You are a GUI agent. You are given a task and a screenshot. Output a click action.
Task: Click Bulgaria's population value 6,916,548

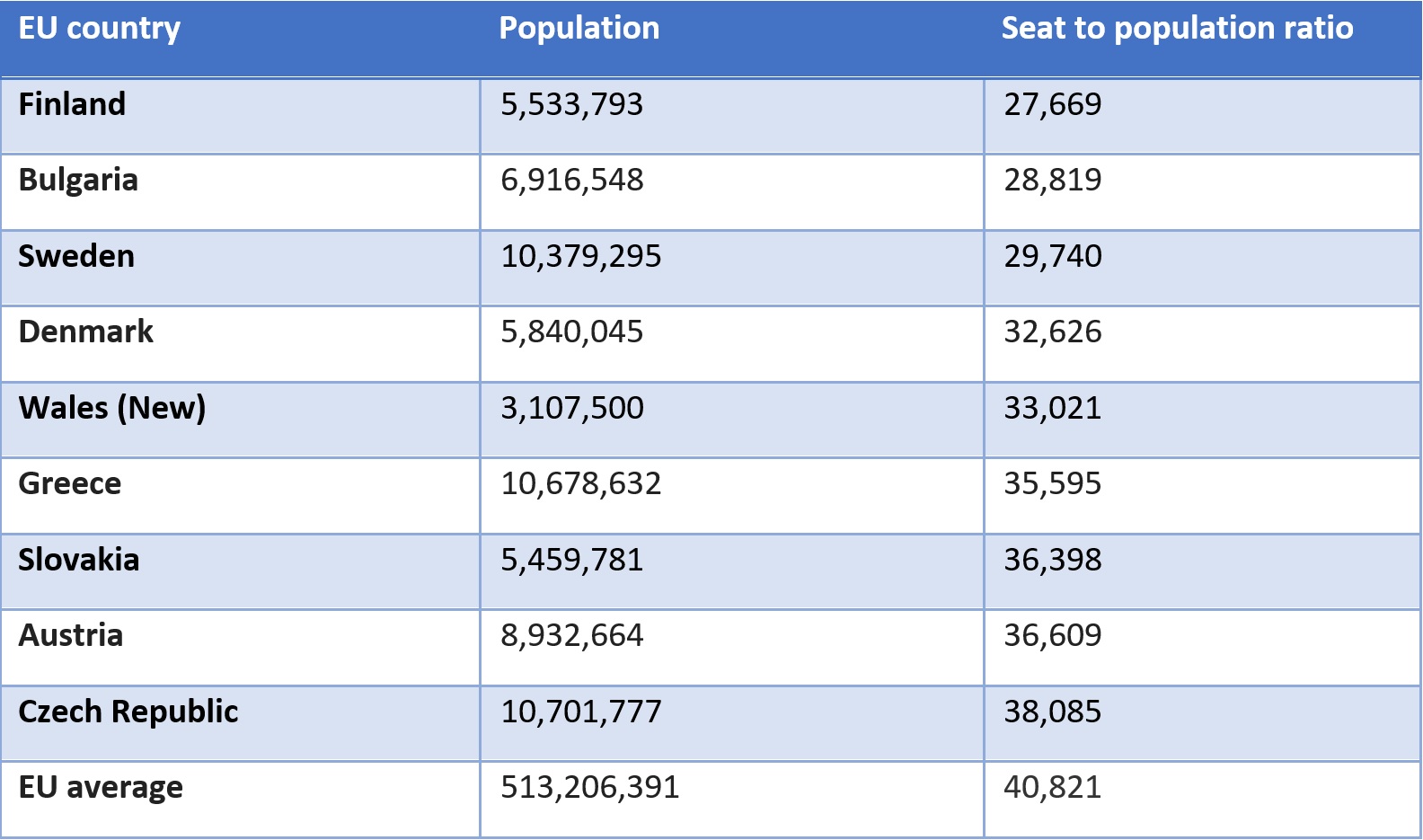click(x=572, y=180)
